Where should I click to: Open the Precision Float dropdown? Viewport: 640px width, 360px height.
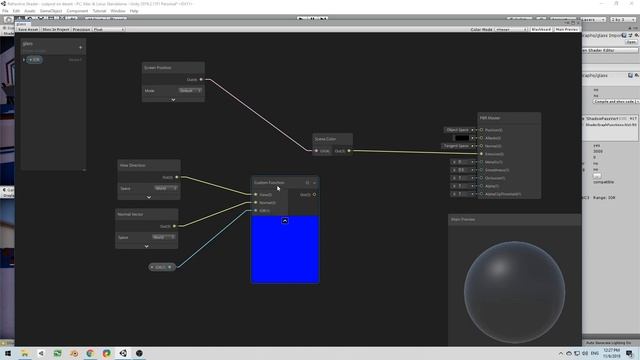[108, 29]
